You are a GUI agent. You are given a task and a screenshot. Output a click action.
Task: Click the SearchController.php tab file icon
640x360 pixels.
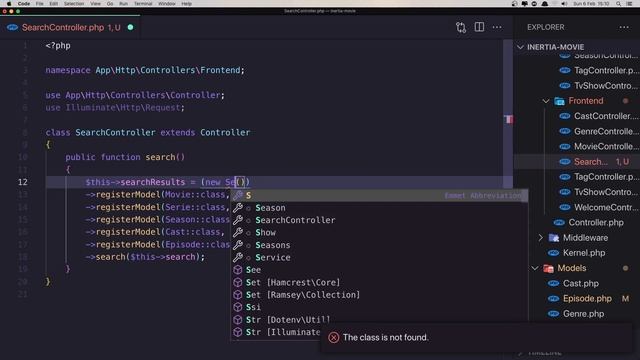(12, 27)
